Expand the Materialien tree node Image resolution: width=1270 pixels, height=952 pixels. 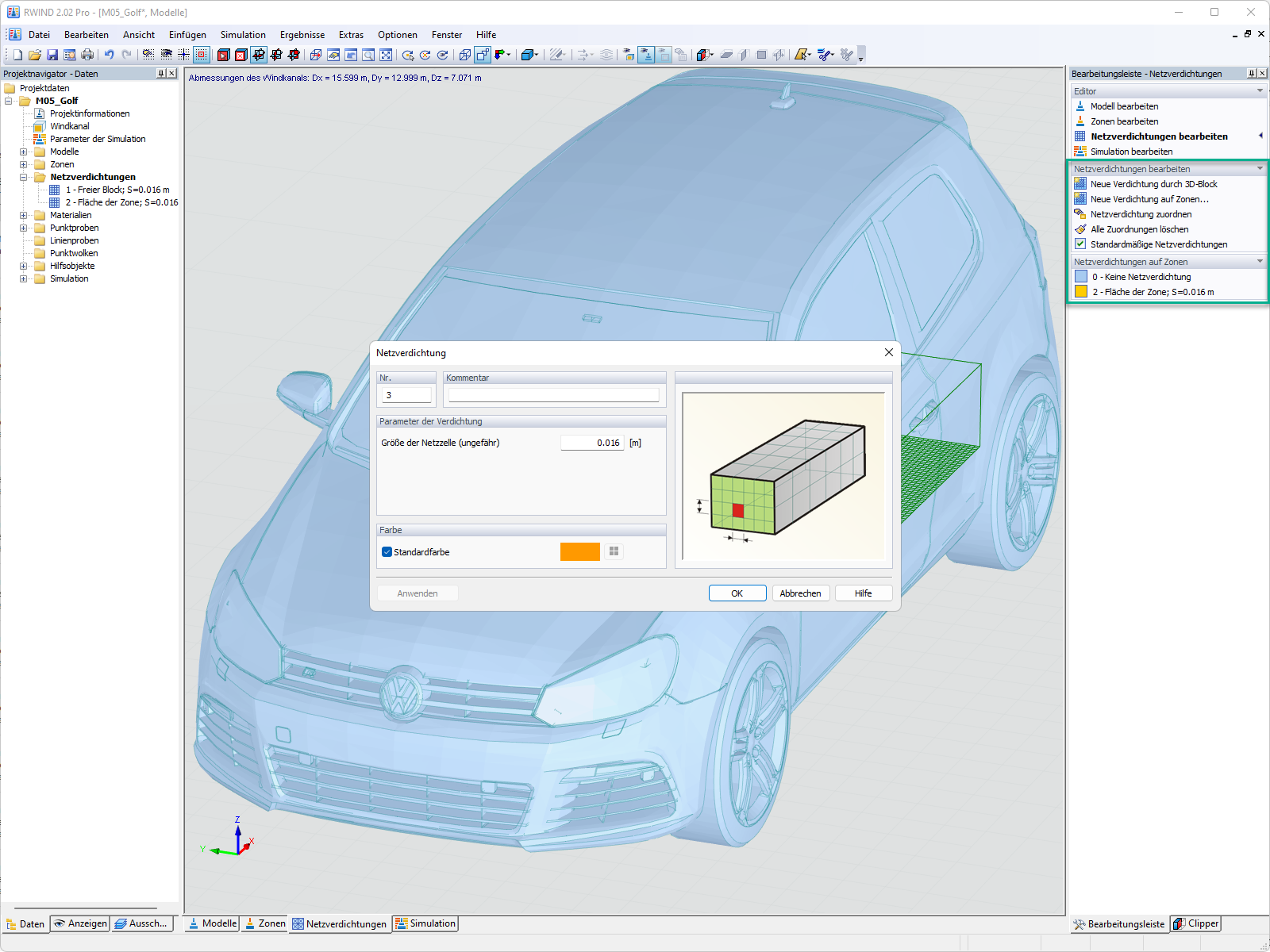[x=24, y=215]
